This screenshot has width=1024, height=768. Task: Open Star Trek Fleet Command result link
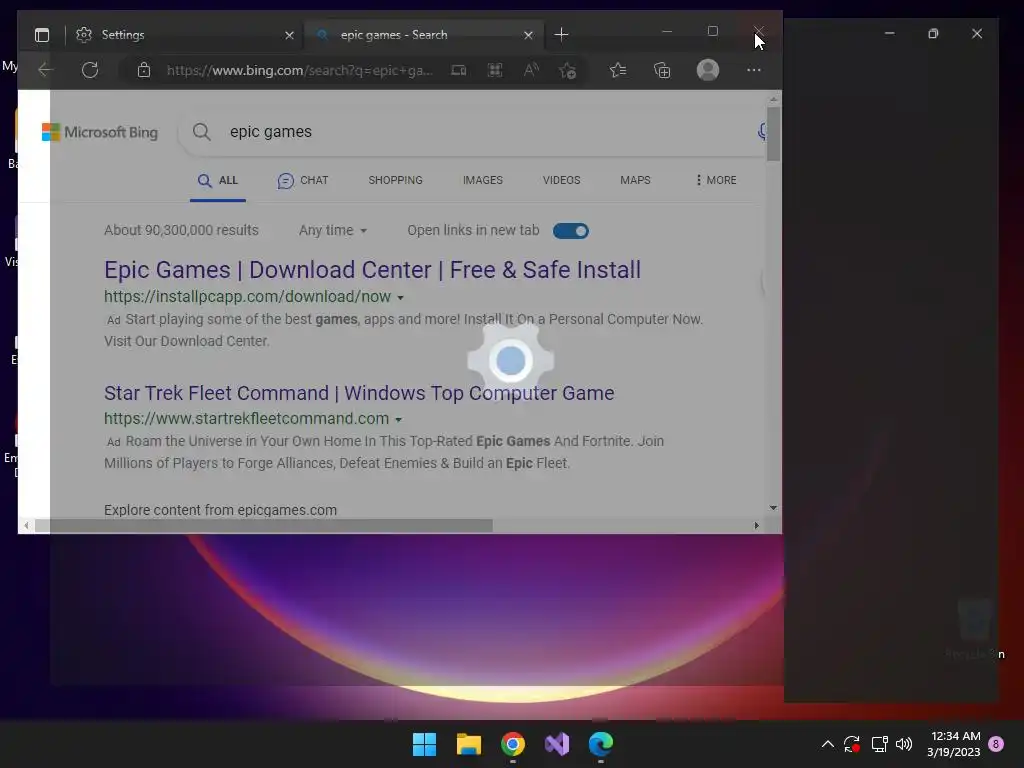(359, 393)
